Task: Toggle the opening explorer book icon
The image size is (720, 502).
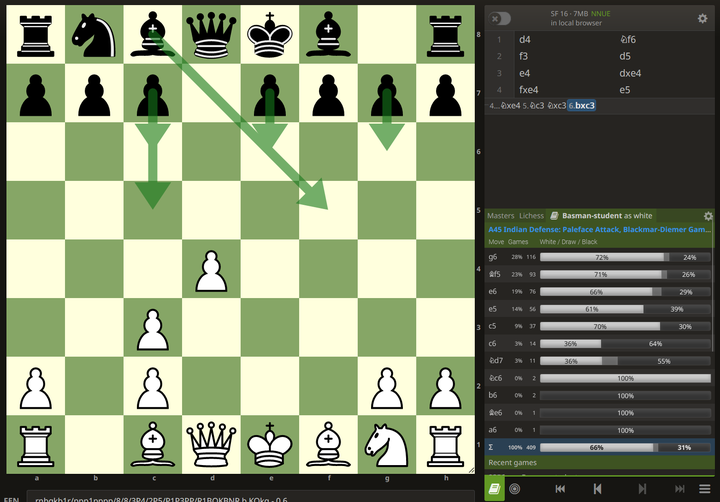Action: 494,488
